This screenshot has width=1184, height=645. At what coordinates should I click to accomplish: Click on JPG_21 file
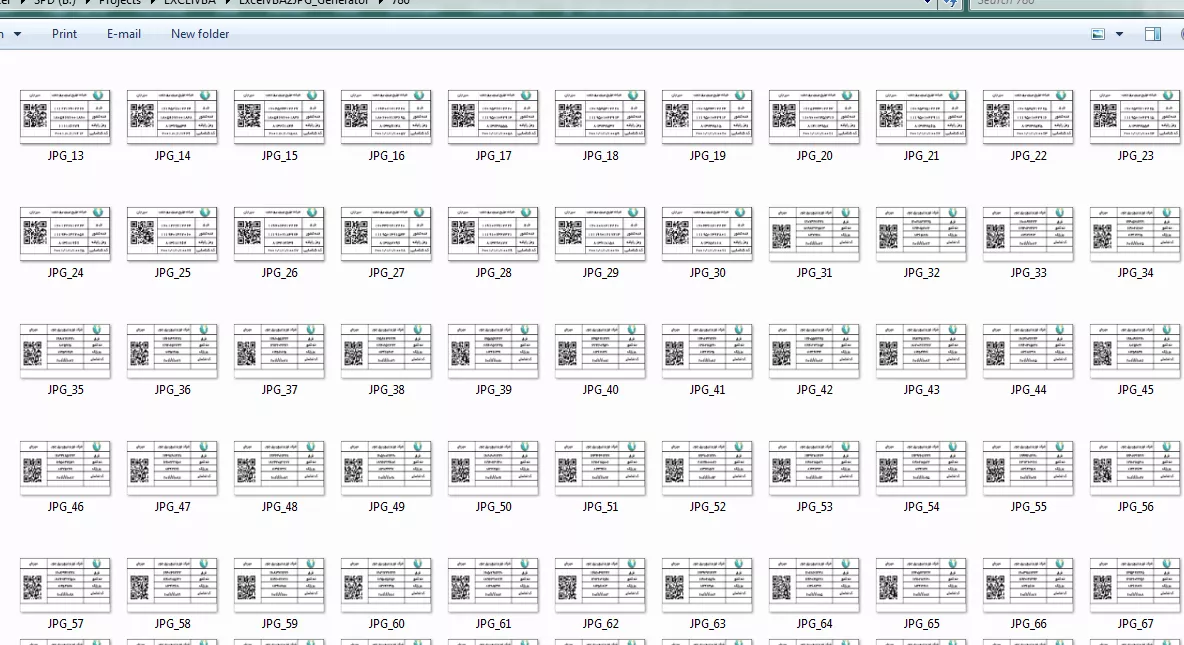pyautogui.click(x=921, y=116)
